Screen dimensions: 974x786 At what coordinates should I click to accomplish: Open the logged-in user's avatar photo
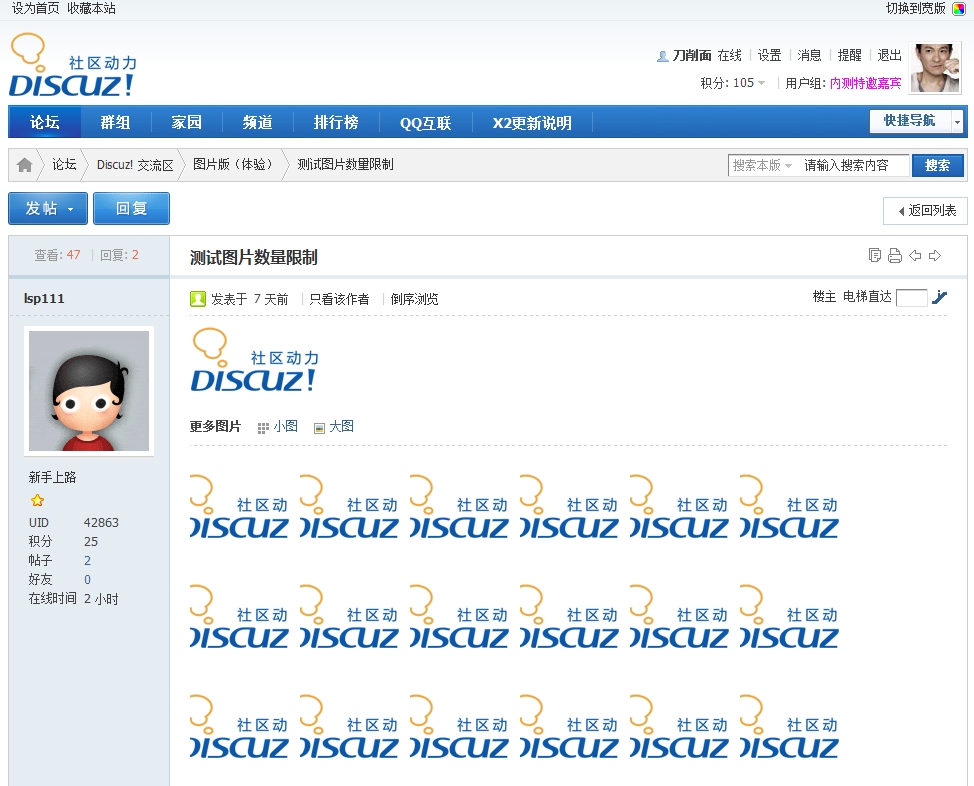point(935,68)
